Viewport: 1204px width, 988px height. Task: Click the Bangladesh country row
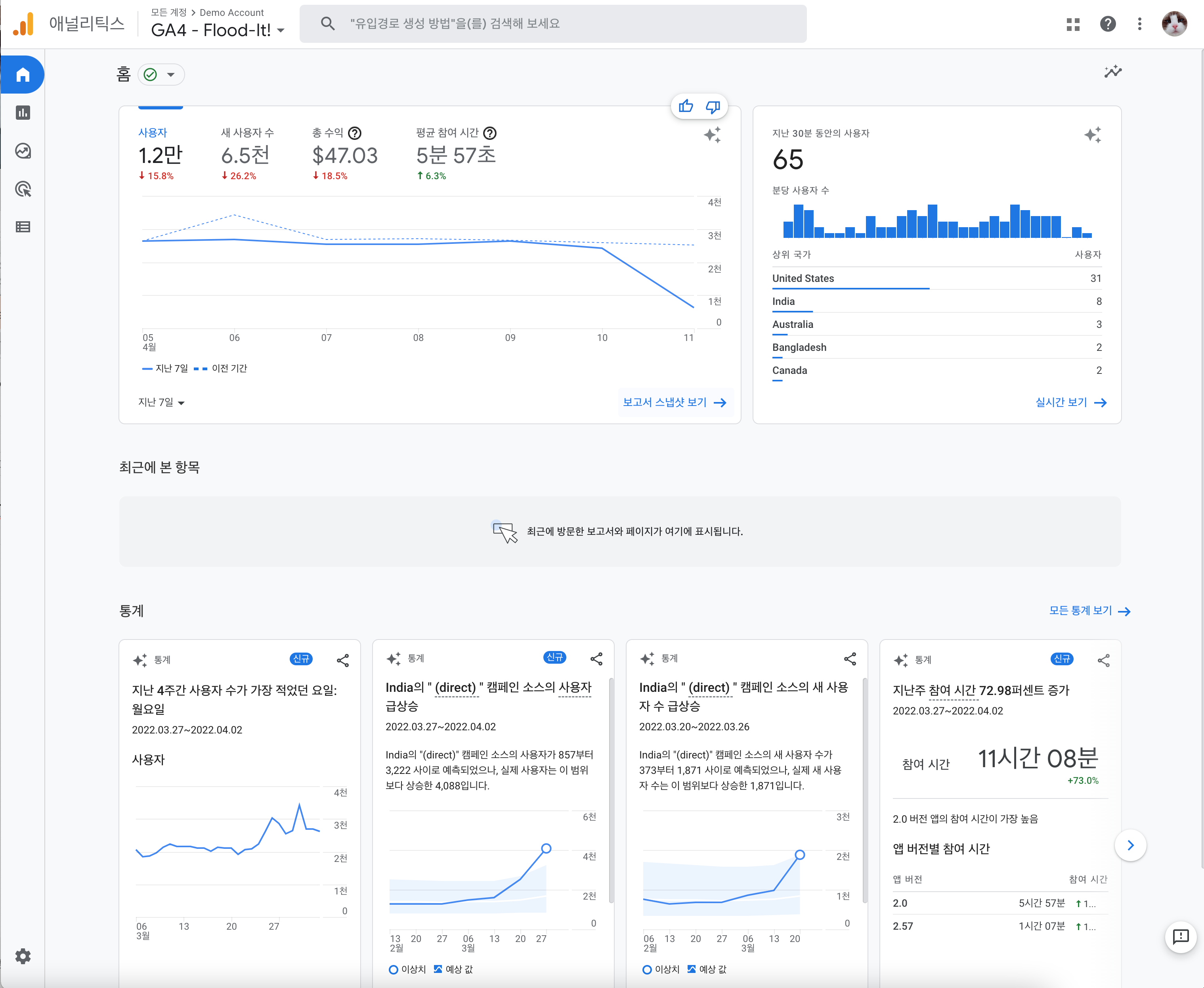(936, 347)
